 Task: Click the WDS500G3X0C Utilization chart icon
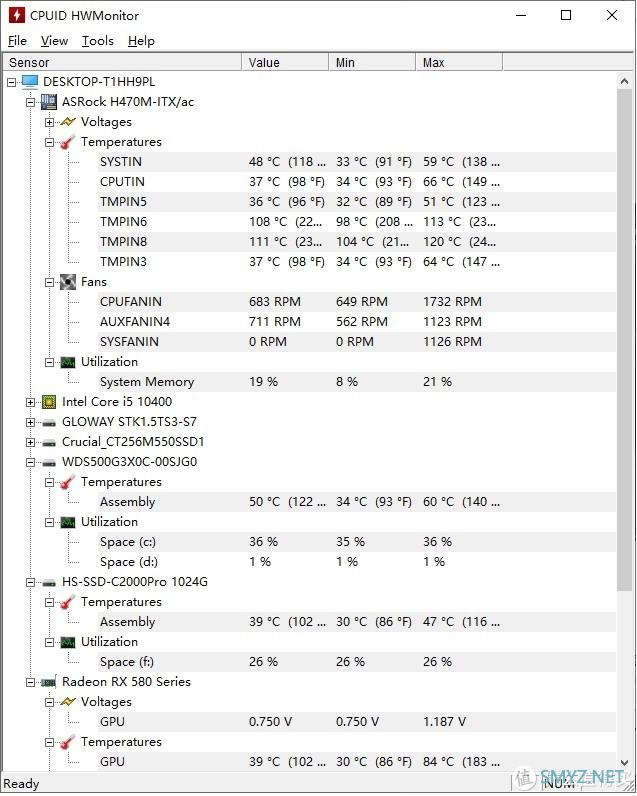(x=68, y=522)
